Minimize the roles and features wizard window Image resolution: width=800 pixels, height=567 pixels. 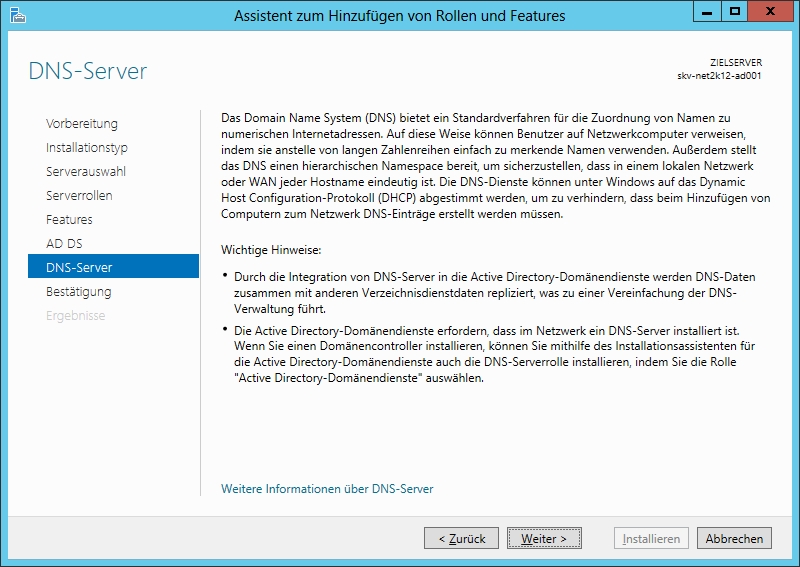click(x=708, y=13)
